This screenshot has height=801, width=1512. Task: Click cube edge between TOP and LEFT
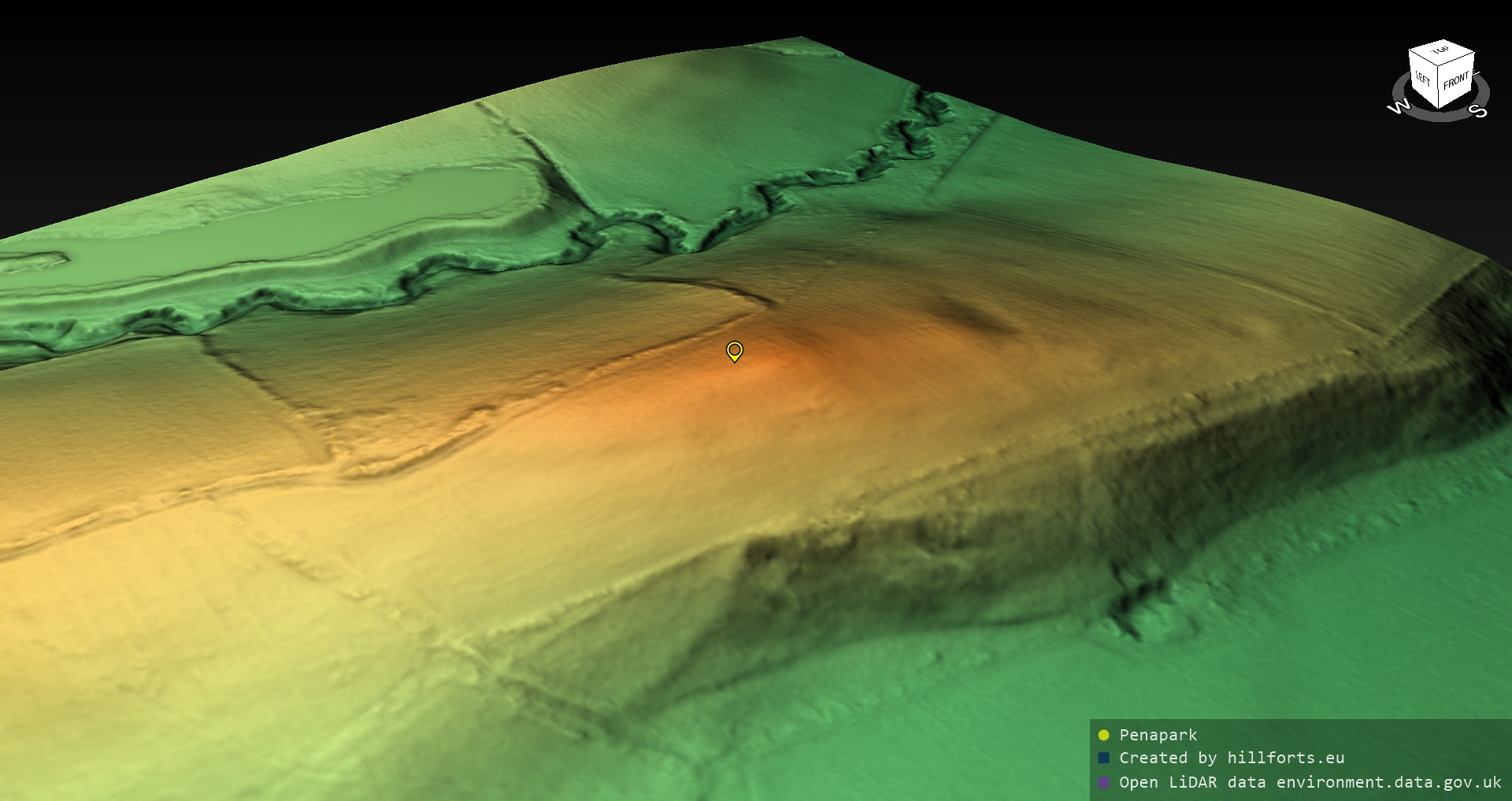pyautogui.click(x=1425, y=57)
